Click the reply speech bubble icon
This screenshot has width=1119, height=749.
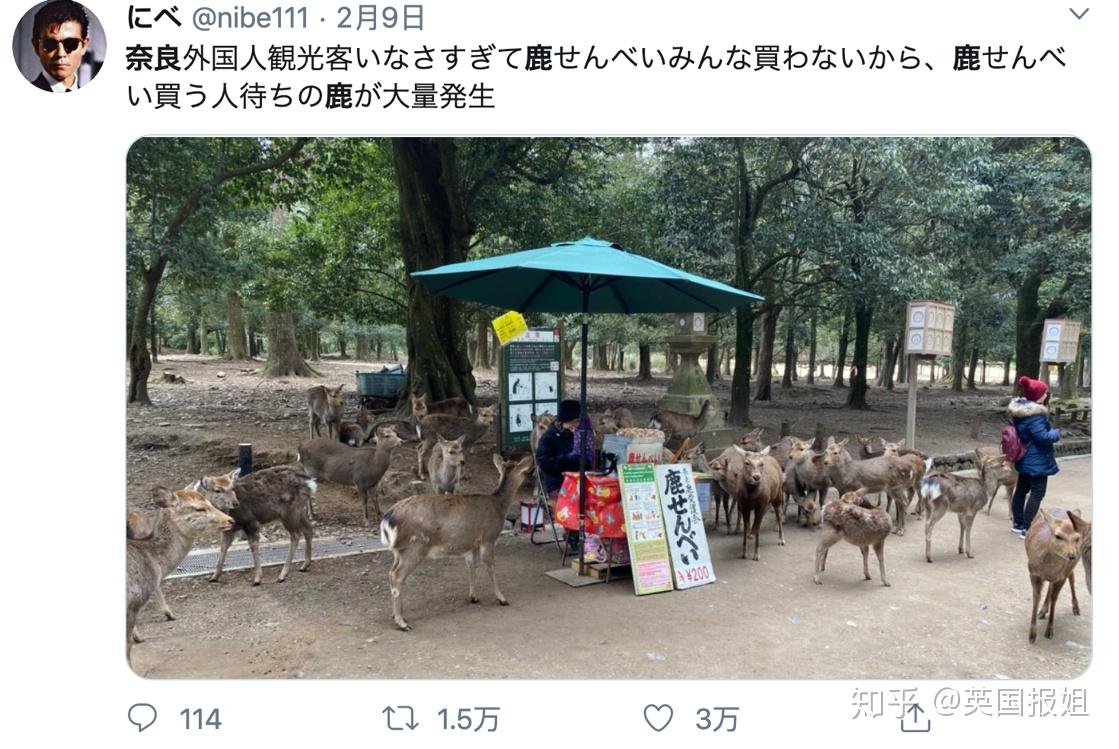pos(142,718)
